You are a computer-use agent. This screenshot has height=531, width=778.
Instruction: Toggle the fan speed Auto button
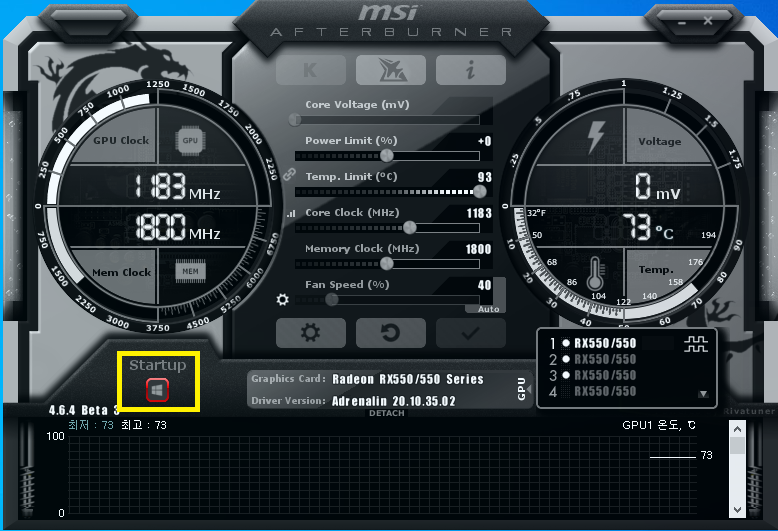488,309
